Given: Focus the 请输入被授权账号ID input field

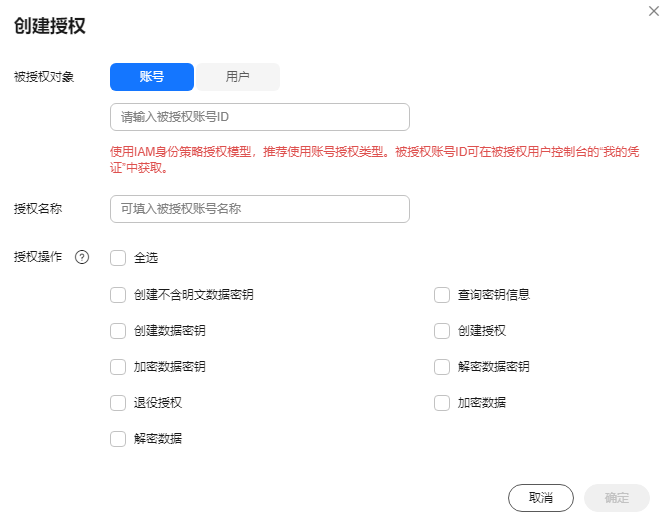Looking at the screenshot, I should 260,117.
